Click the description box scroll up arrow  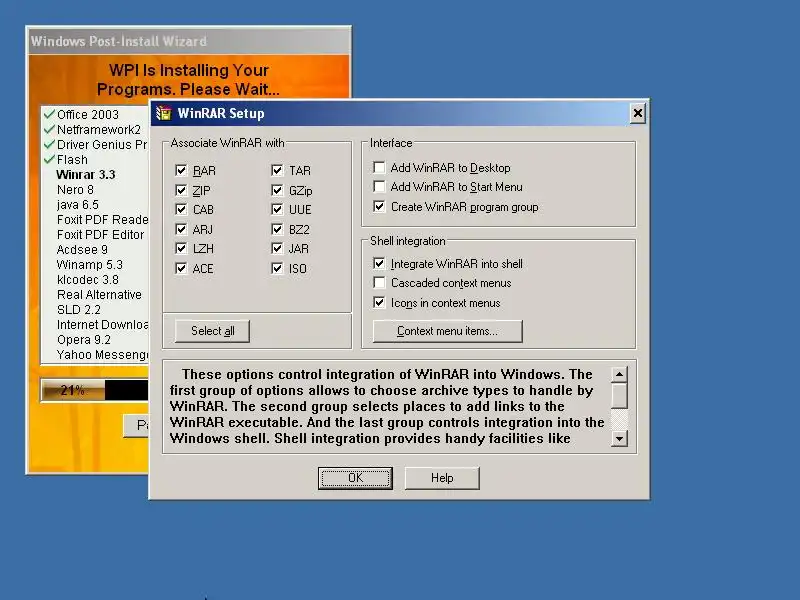pos(619,375)
